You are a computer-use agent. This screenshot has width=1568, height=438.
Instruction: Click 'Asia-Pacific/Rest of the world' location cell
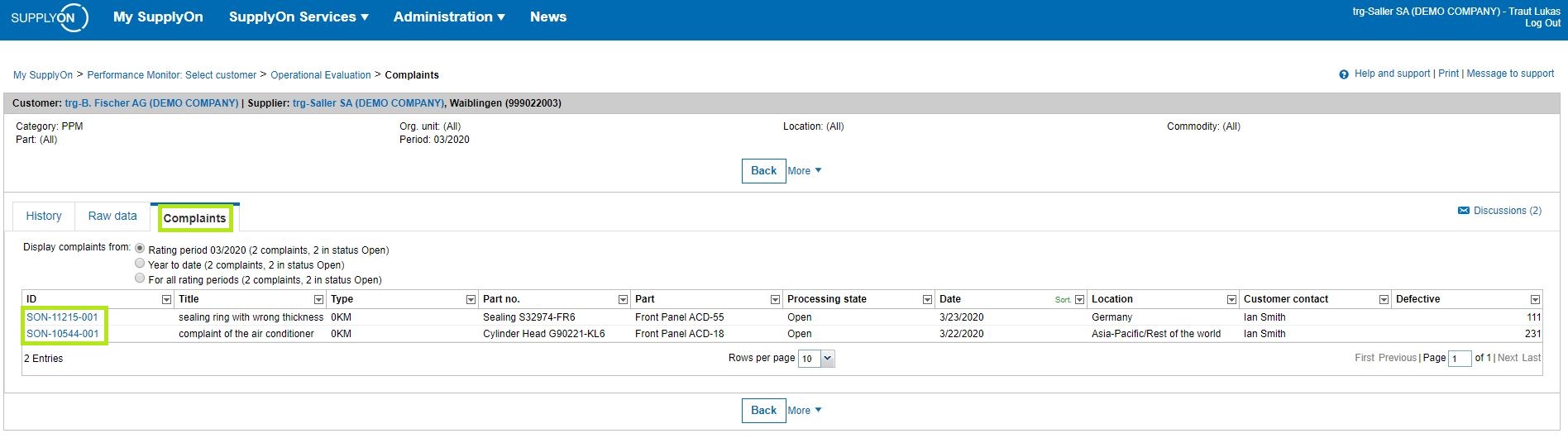pyautogui.click(x=1156, y=334)
